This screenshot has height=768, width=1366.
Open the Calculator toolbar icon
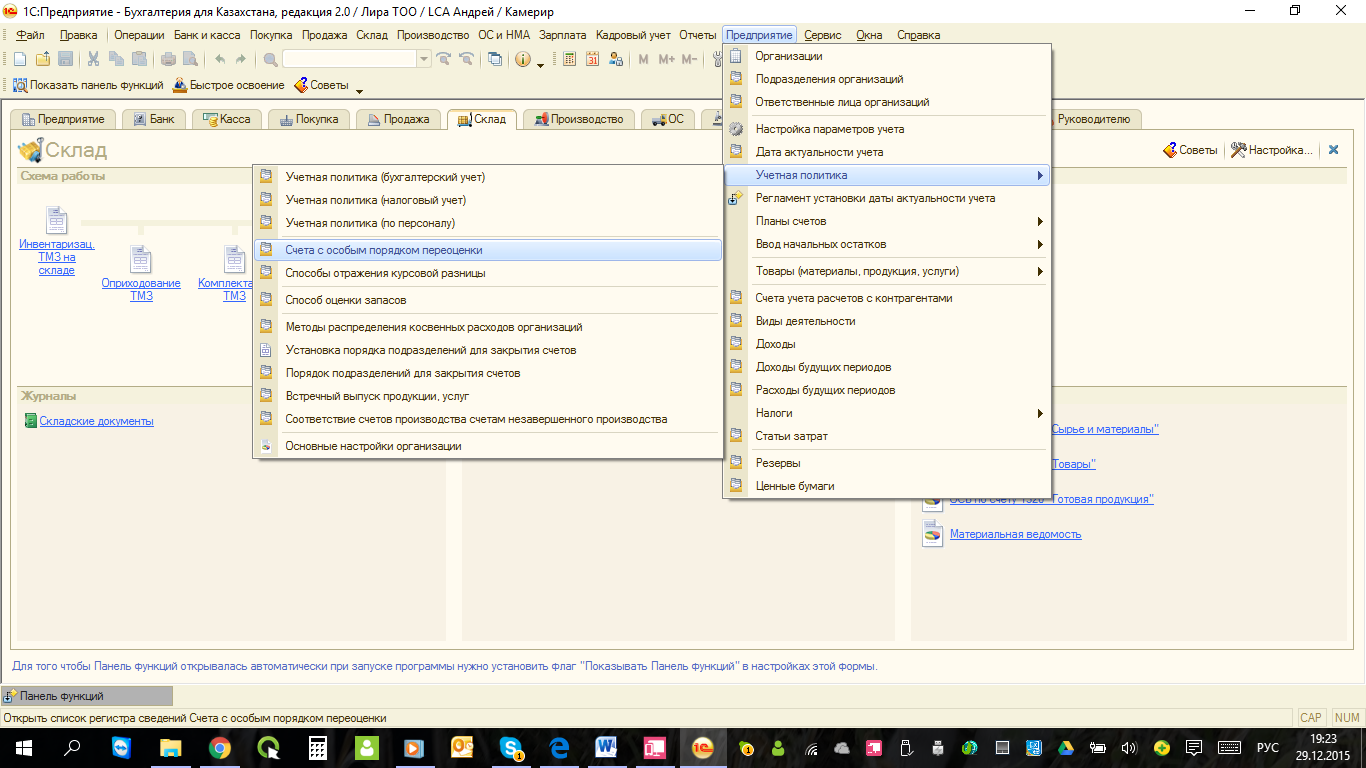570,59
